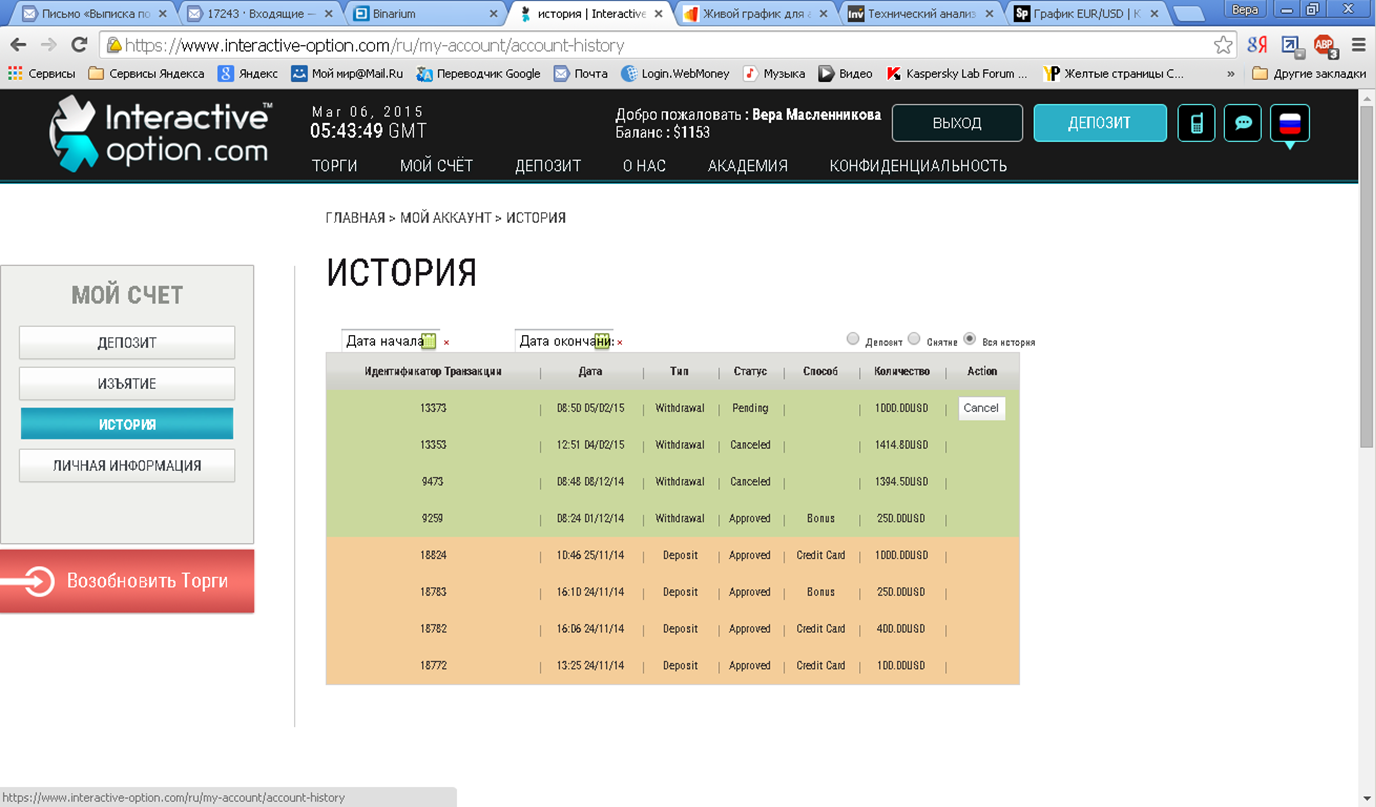Open the ТОРГИ navigation menu item
This screenshot has width=1376, height=807.
pos(334,166)
